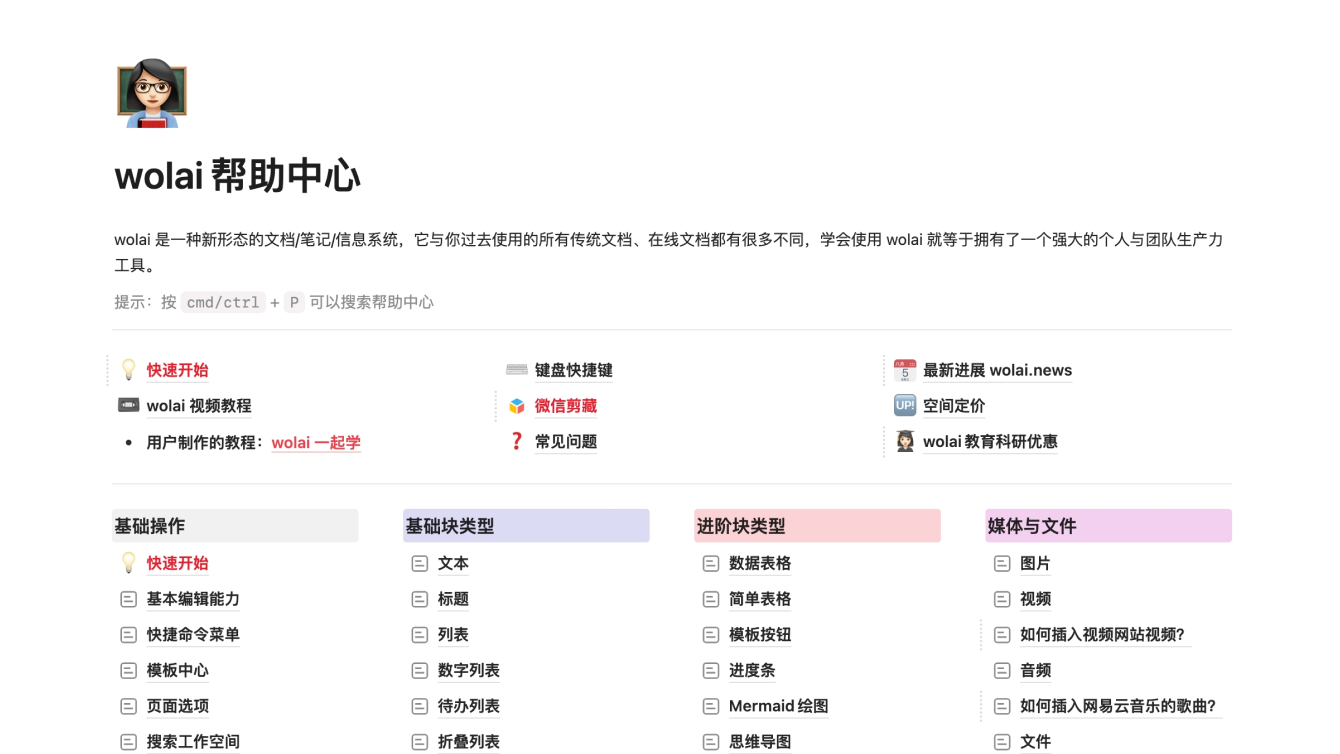Click the page icon beside Mermaid 绘图
Image resolution: width=1340 pixels, height=754 pixels.
tap(710, 705)
